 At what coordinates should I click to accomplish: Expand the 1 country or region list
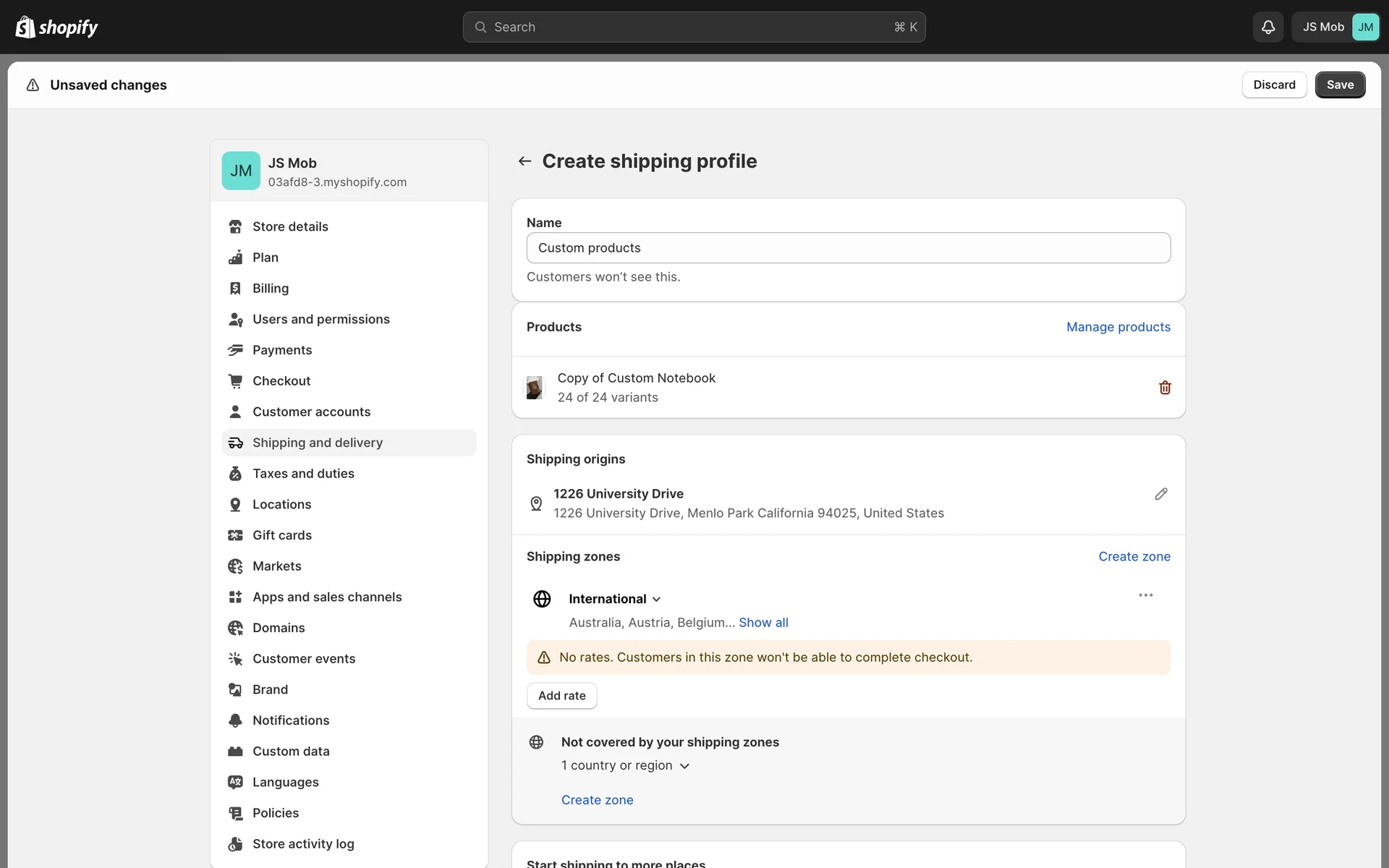[684, 766]
